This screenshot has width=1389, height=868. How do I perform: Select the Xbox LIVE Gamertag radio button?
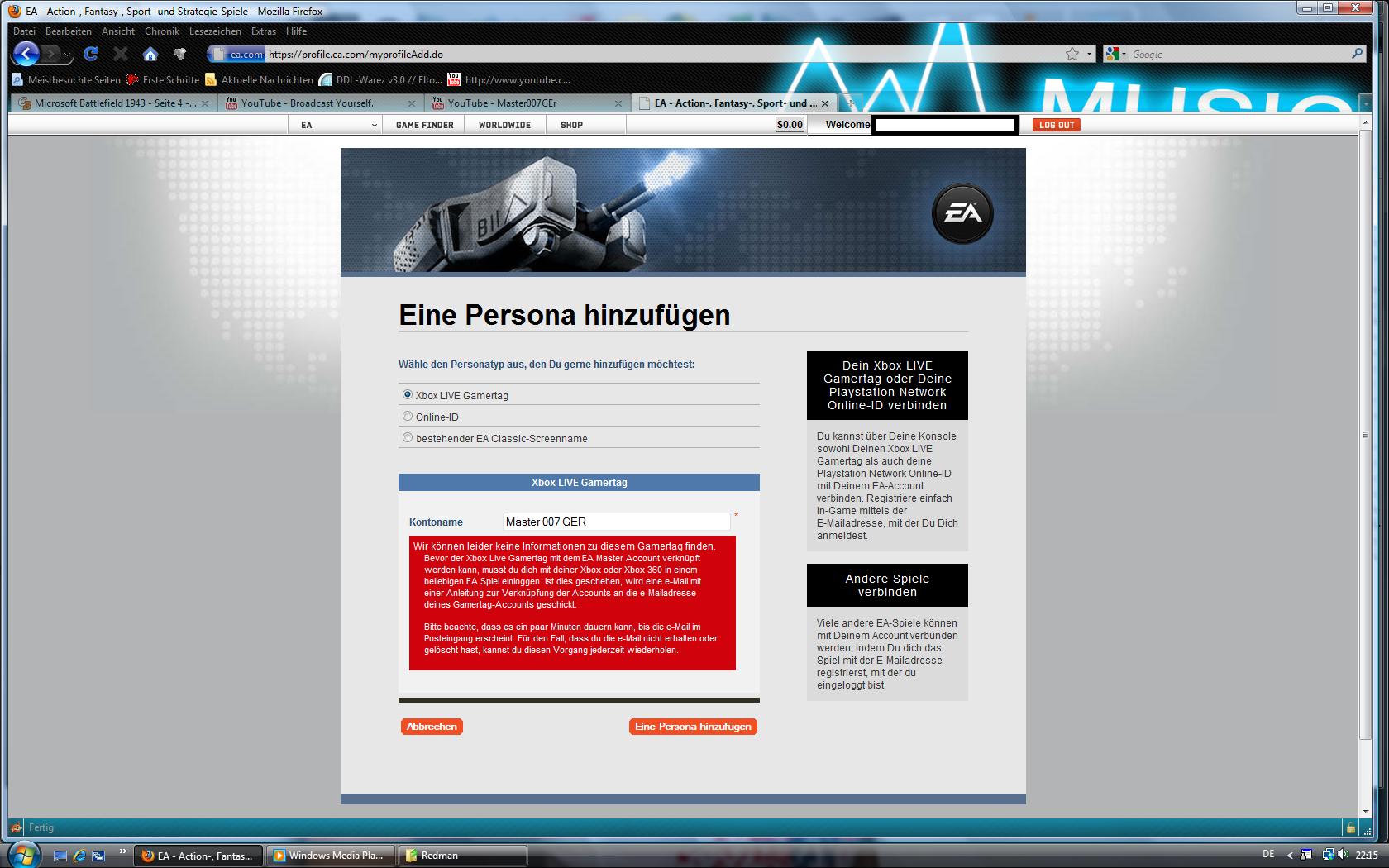pos(408,395)
